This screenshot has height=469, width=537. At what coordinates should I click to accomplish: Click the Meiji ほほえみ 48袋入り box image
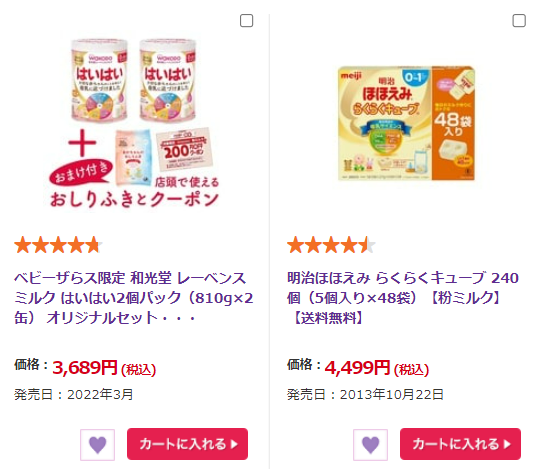click(407, 123)
